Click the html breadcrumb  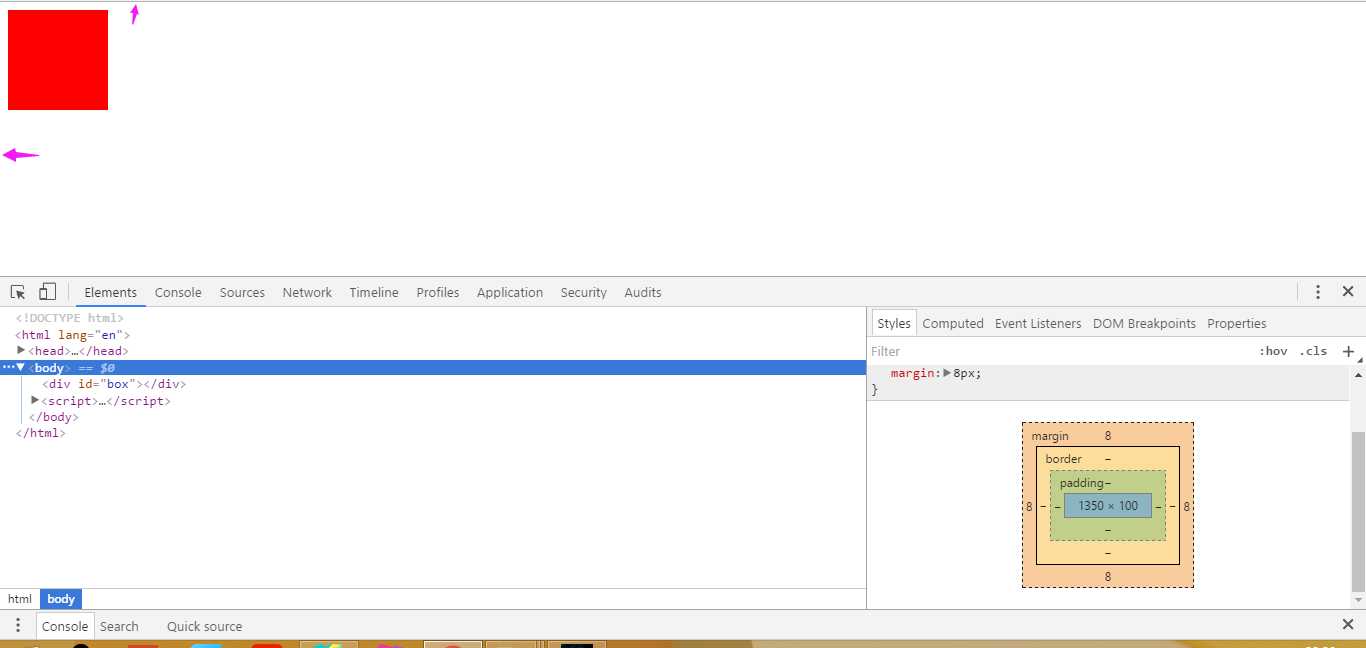[20, 599]
